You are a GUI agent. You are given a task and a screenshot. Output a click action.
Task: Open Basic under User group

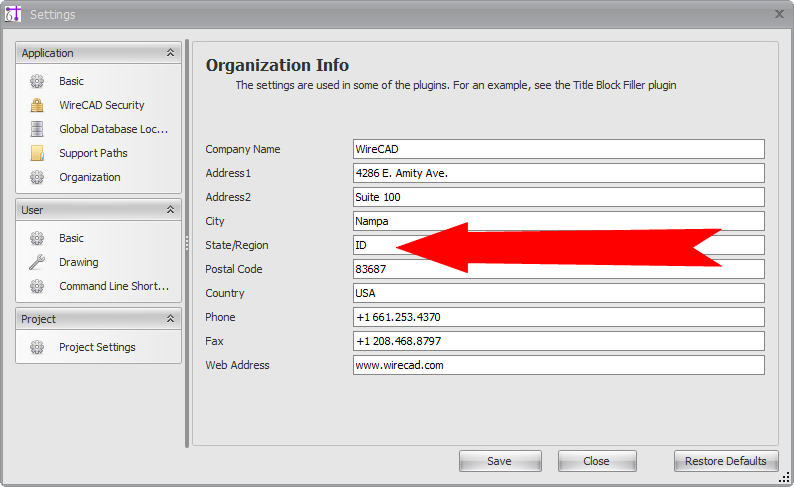(71, 238)
